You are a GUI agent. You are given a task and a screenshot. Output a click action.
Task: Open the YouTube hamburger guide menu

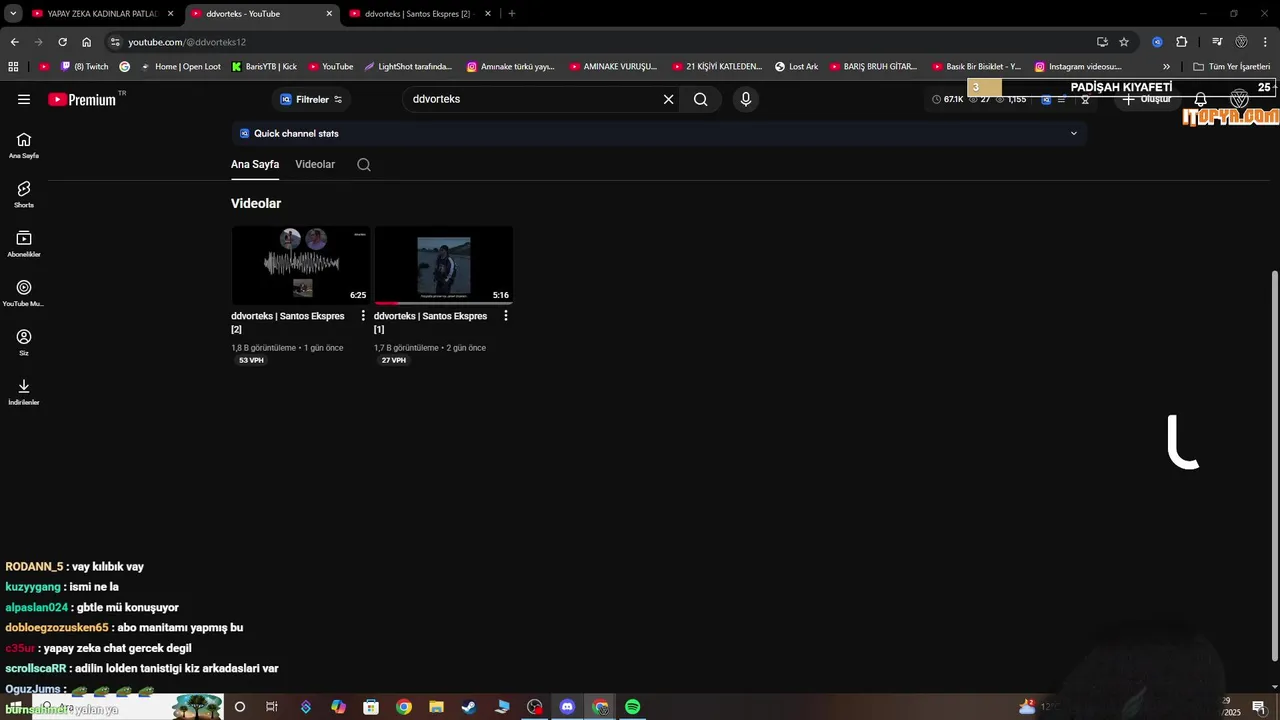[x=24, y=99]
